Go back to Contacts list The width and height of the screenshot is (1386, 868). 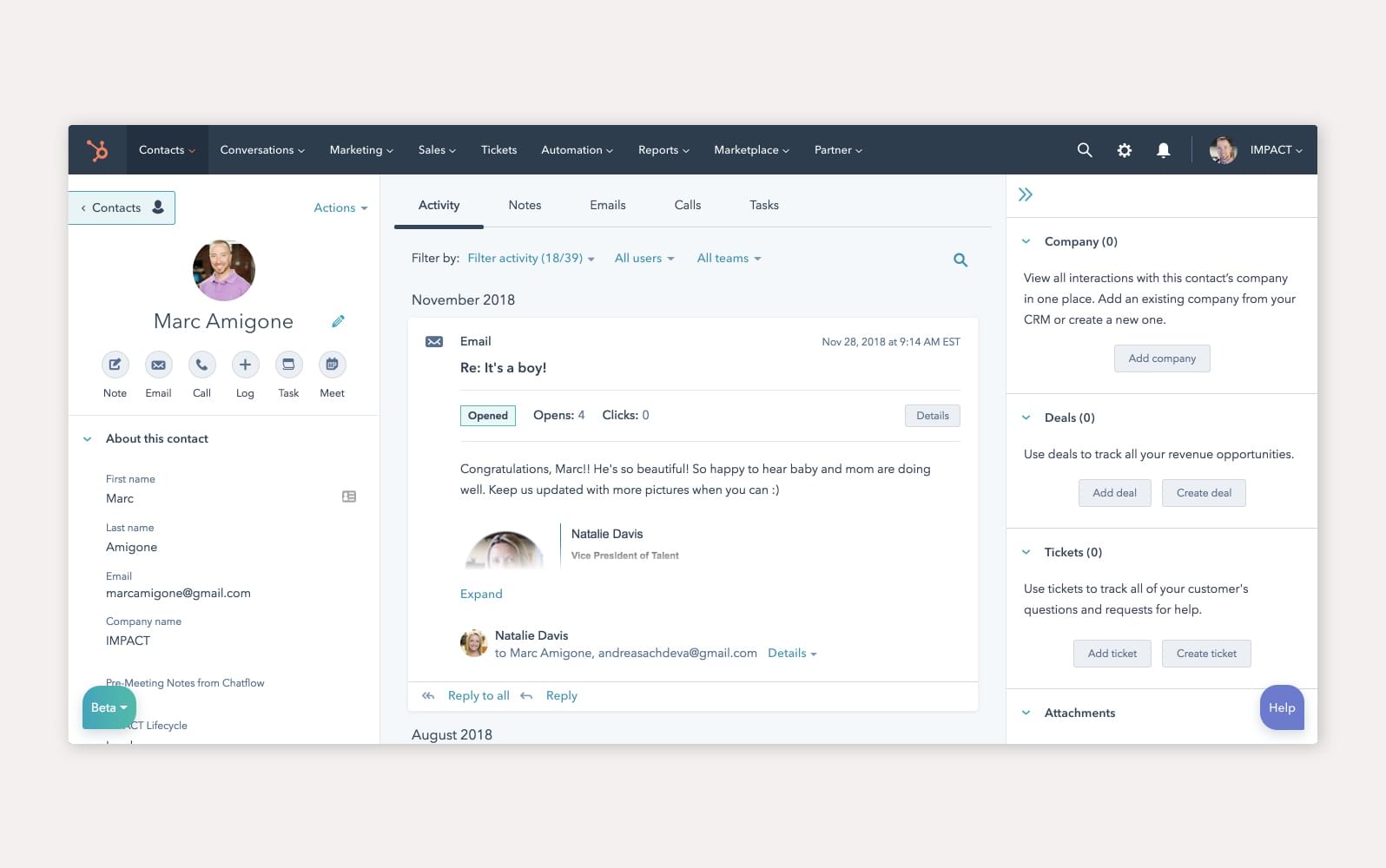(122, 207)
